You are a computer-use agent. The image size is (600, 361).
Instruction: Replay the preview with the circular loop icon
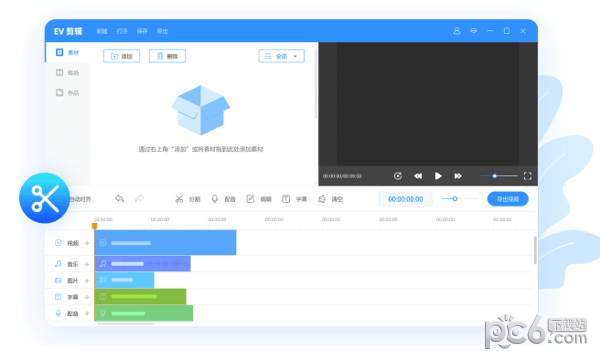pyautogui.click(x=398, y=176)
